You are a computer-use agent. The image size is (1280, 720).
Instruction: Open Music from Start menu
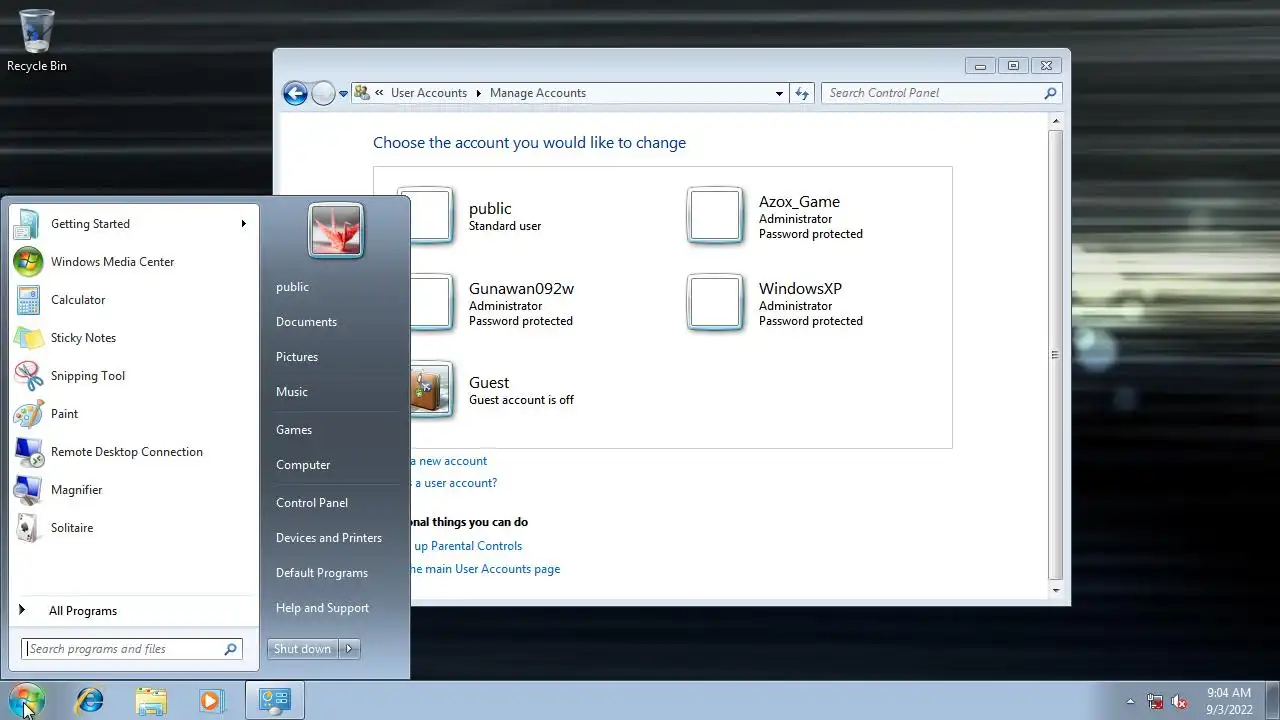coord(292,392)
